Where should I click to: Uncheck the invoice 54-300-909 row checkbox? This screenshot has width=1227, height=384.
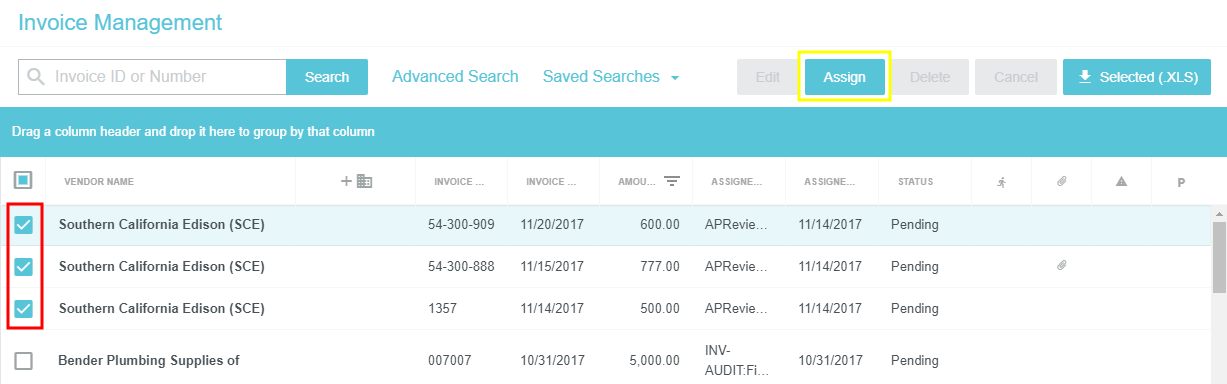(23, 225)
